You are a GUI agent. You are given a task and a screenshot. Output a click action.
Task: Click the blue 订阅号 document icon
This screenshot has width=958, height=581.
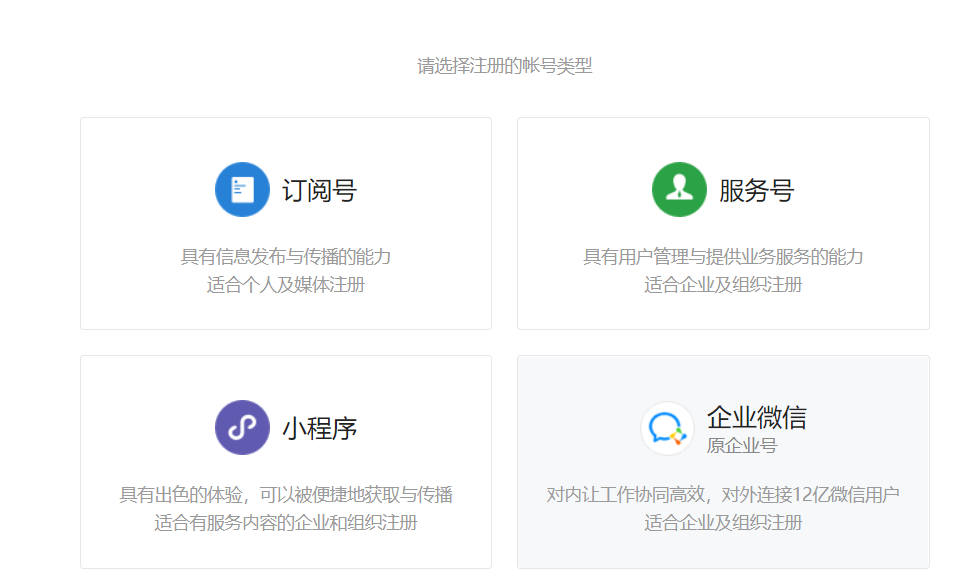click(x=242, y=189)
